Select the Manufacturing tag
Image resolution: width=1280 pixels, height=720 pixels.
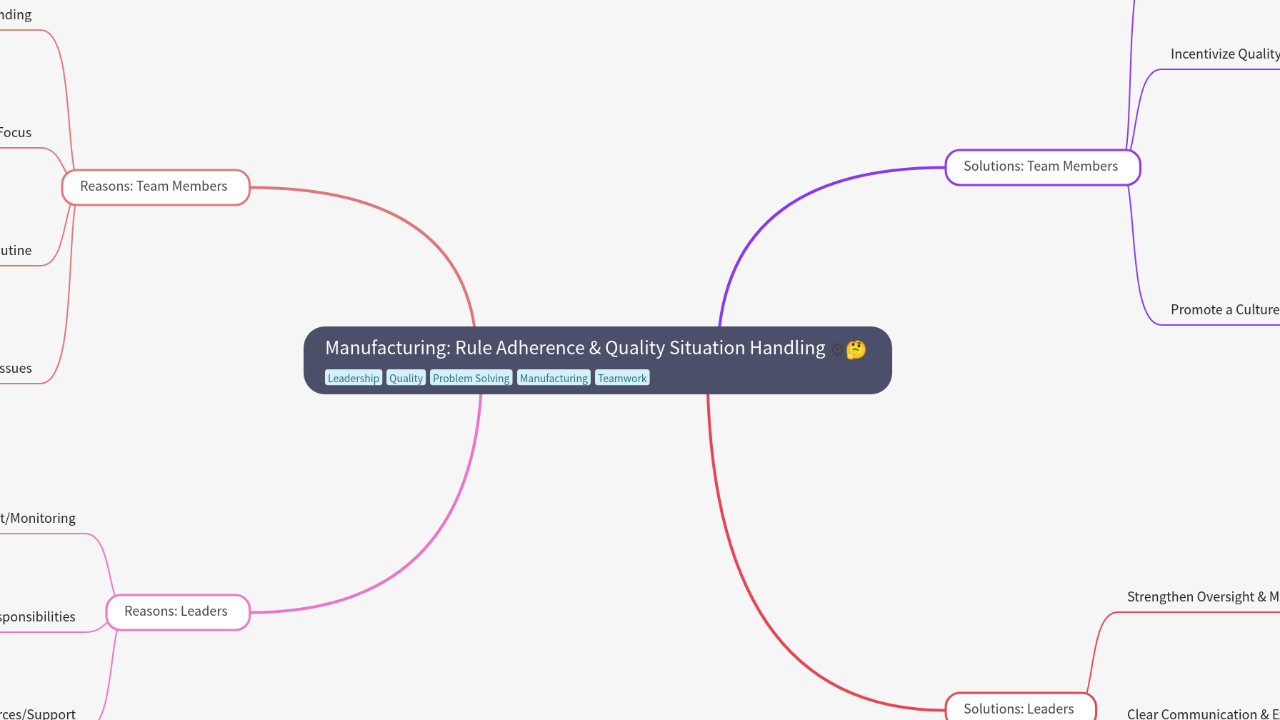(x=554, y=378)
